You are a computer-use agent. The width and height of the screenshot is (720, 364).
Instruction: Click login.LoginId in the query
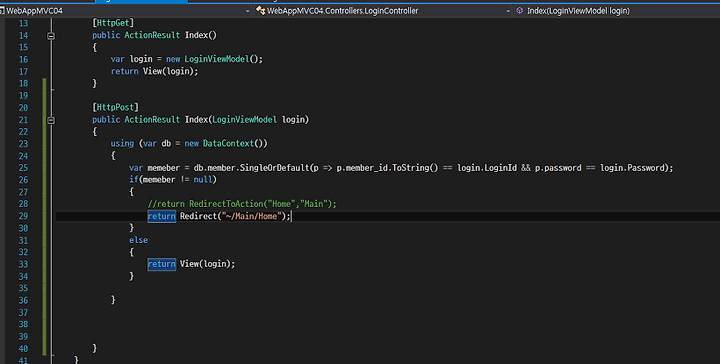(487, 168)
